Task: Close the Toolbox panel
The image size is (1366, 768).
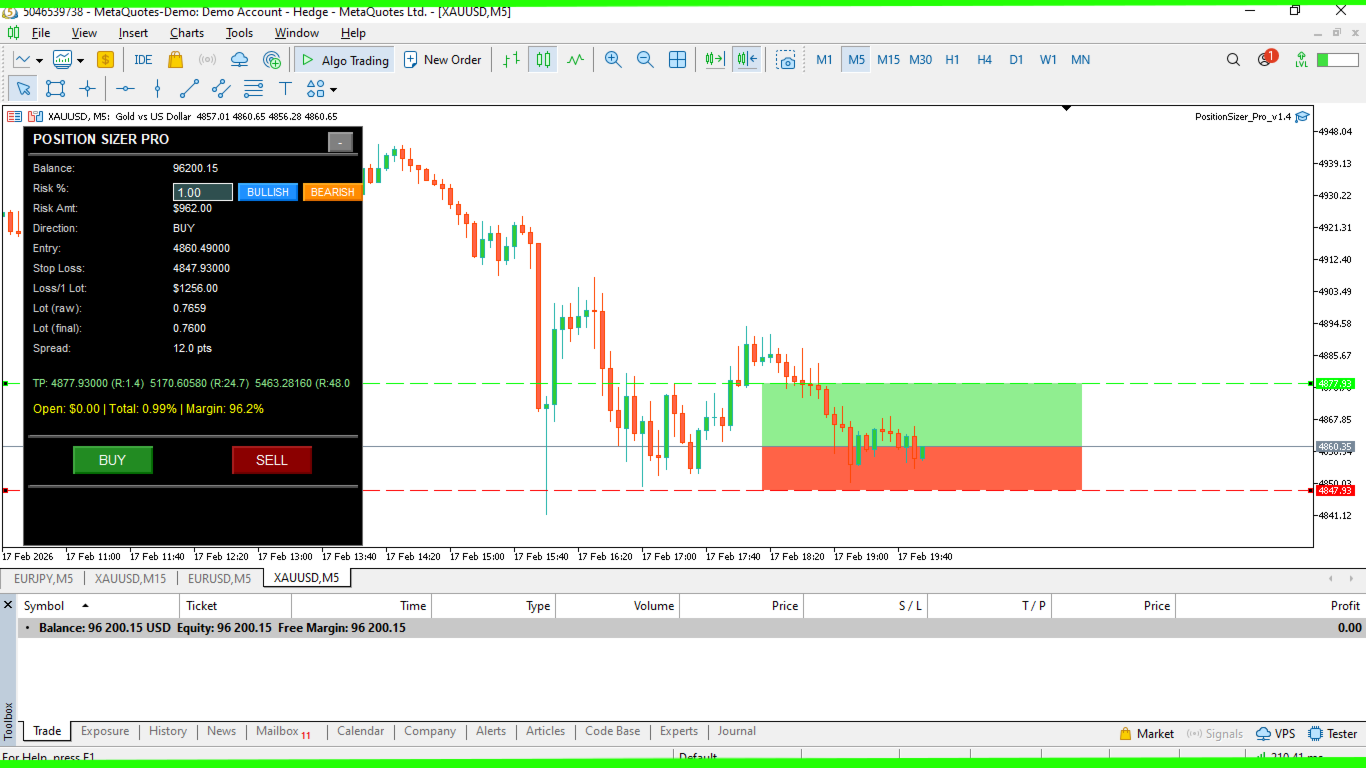Action: tap(8, 605)
